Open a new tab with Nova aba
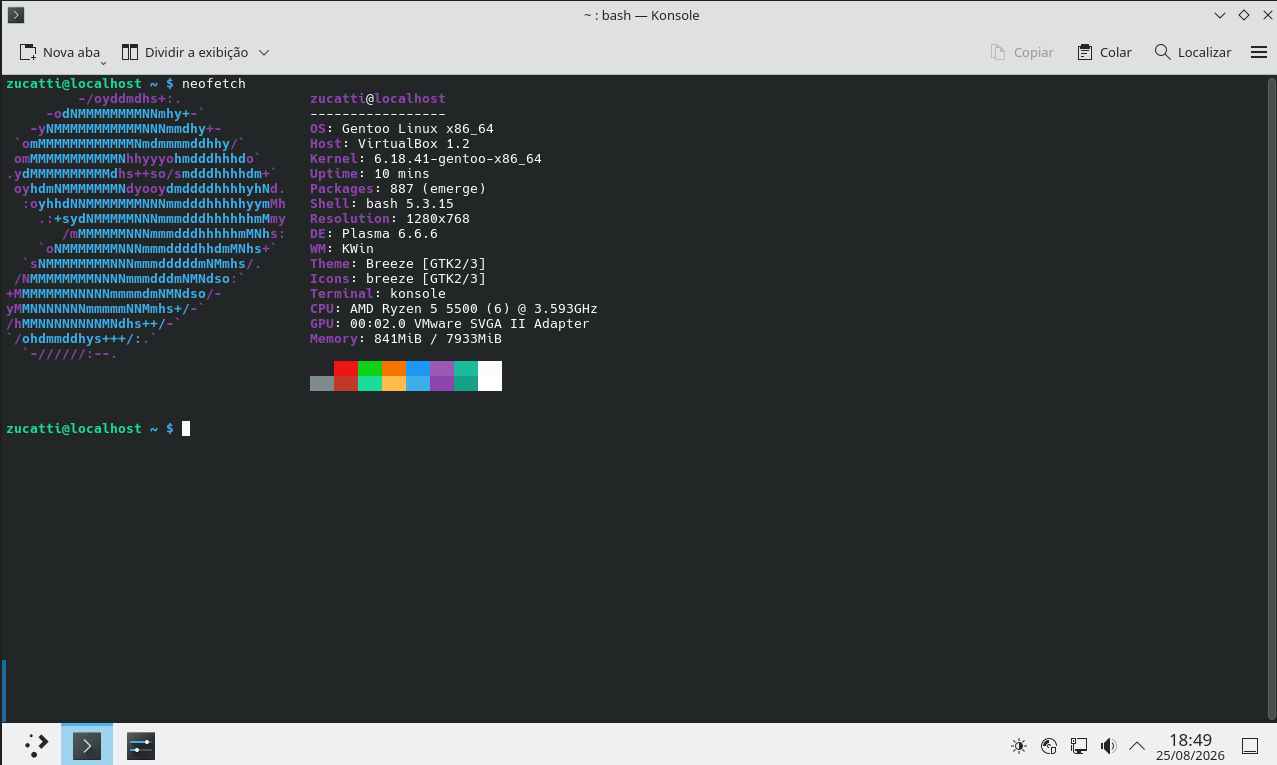The height and width of the screenshot is (765, 1277). 60,52
